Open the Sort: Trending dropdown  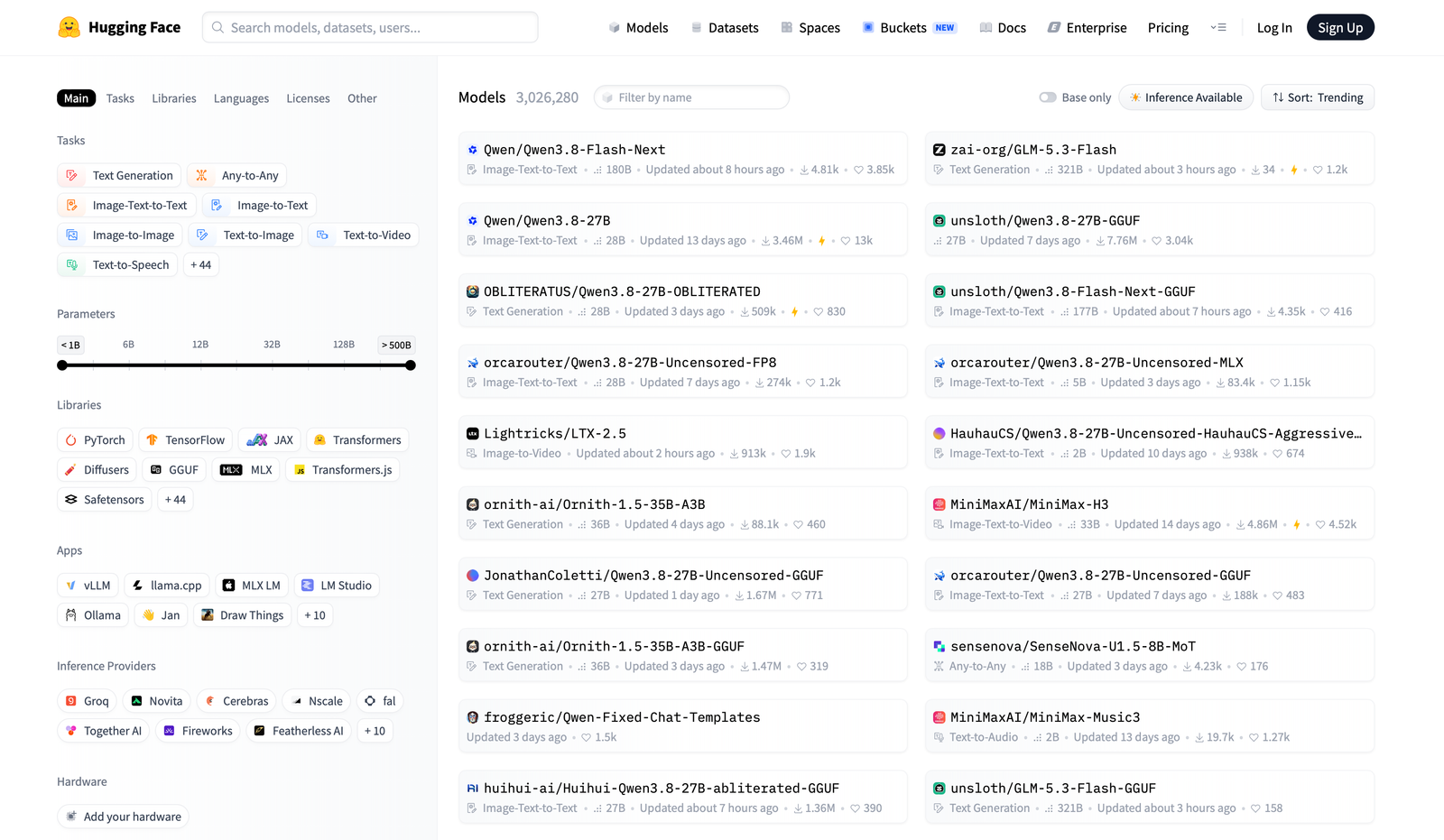(1318, 97)
